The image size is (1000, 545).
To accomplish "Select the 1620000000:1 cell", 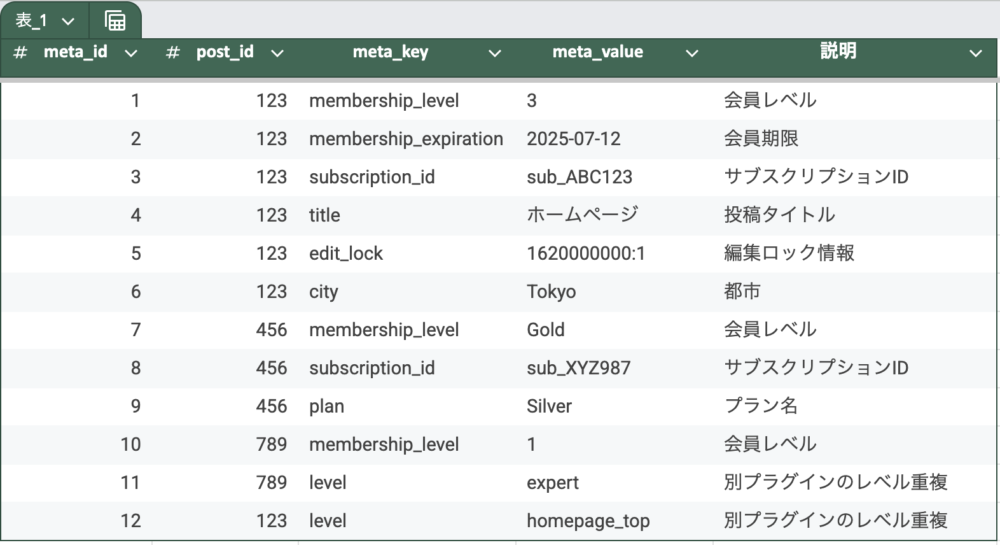I will pos(585,254).
